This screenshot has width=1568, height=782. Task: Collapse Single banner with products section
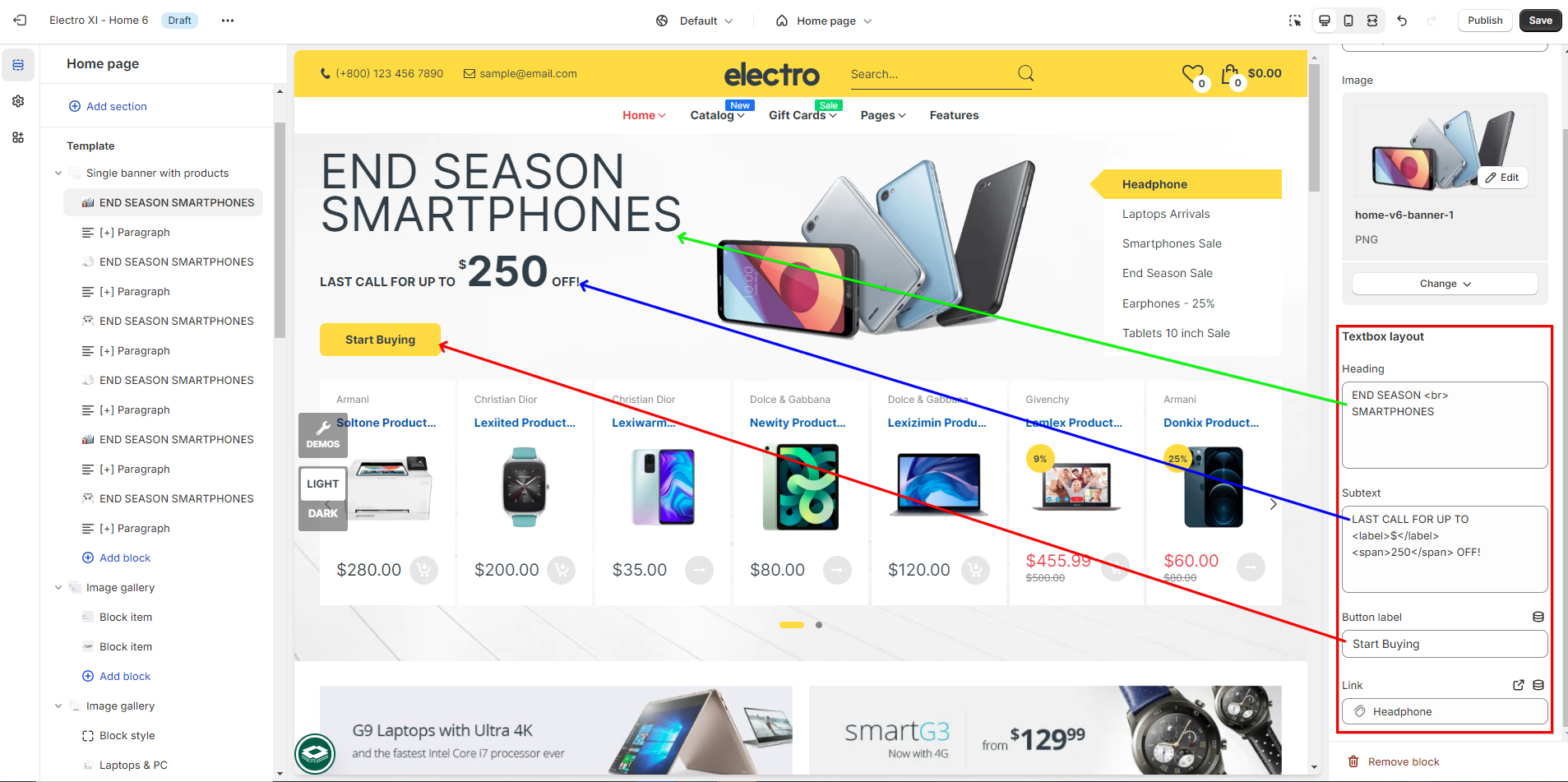(x=58, y=173)
